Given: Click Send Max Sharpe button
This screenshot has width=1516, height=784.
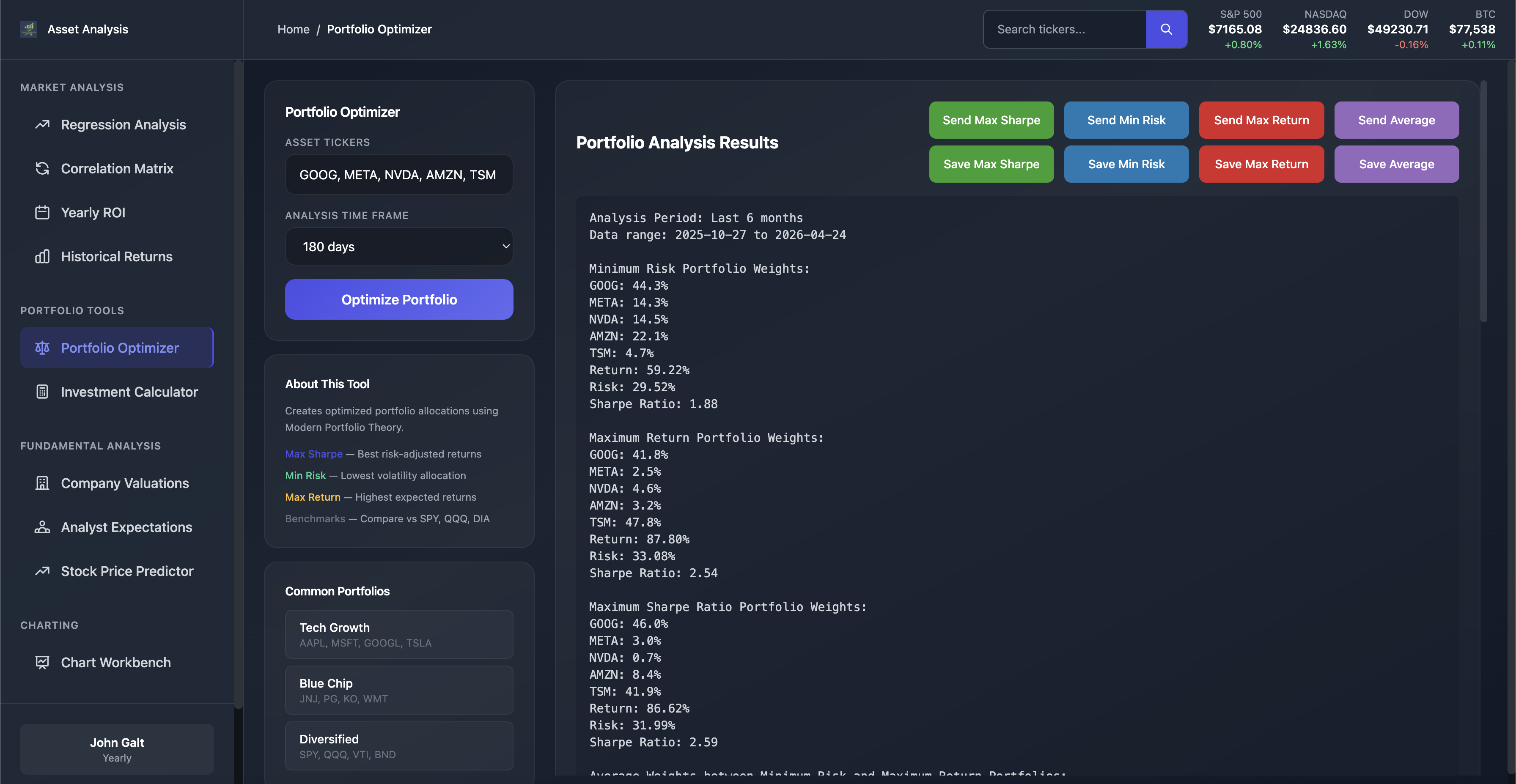Looking at the screenshot, I should [x=991, y=120].
